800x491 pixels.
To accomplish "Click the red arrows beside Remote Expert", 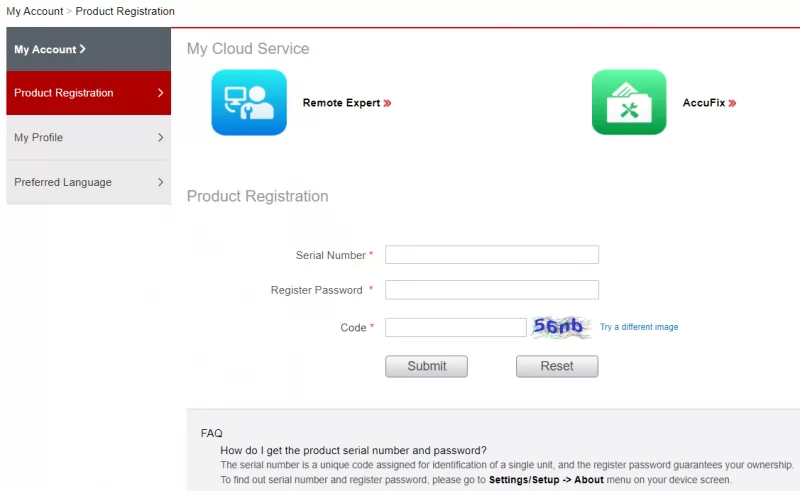I will coord(387,103).
